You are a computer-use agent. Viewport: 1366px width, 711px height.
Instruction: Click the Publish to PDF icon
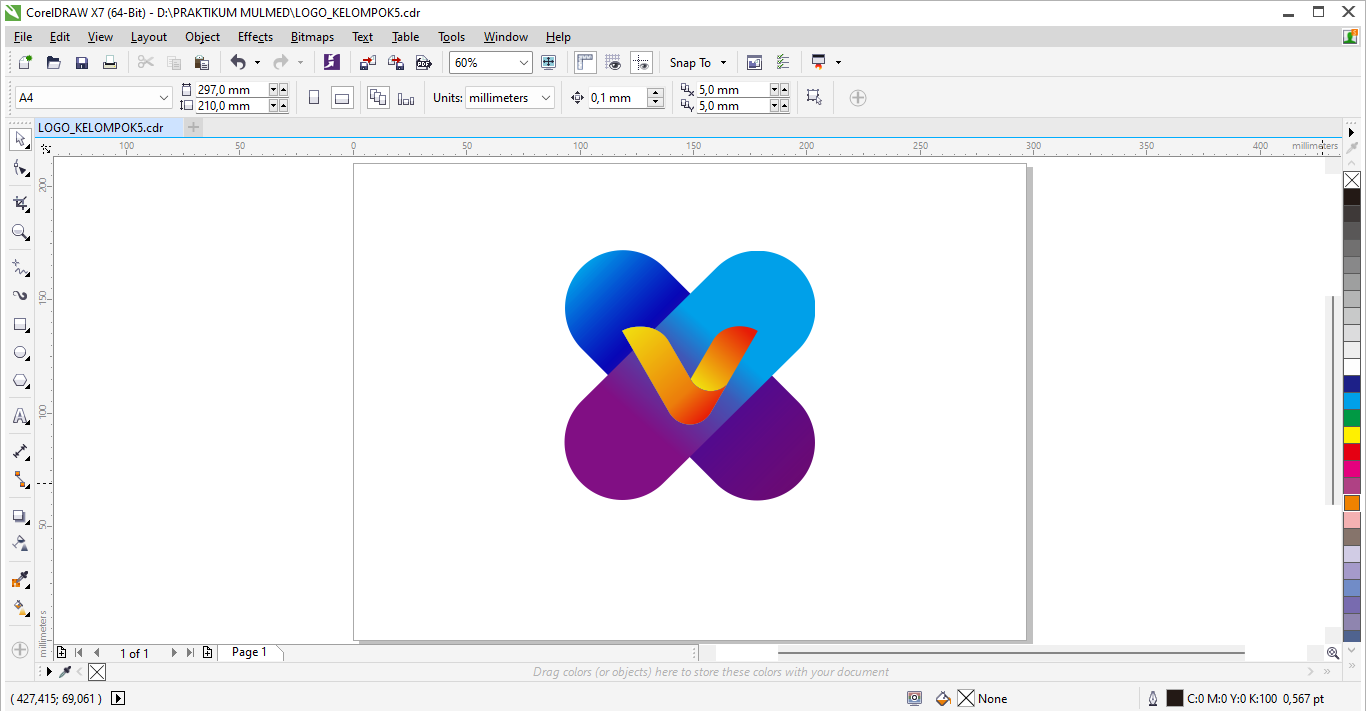(424, 63)
